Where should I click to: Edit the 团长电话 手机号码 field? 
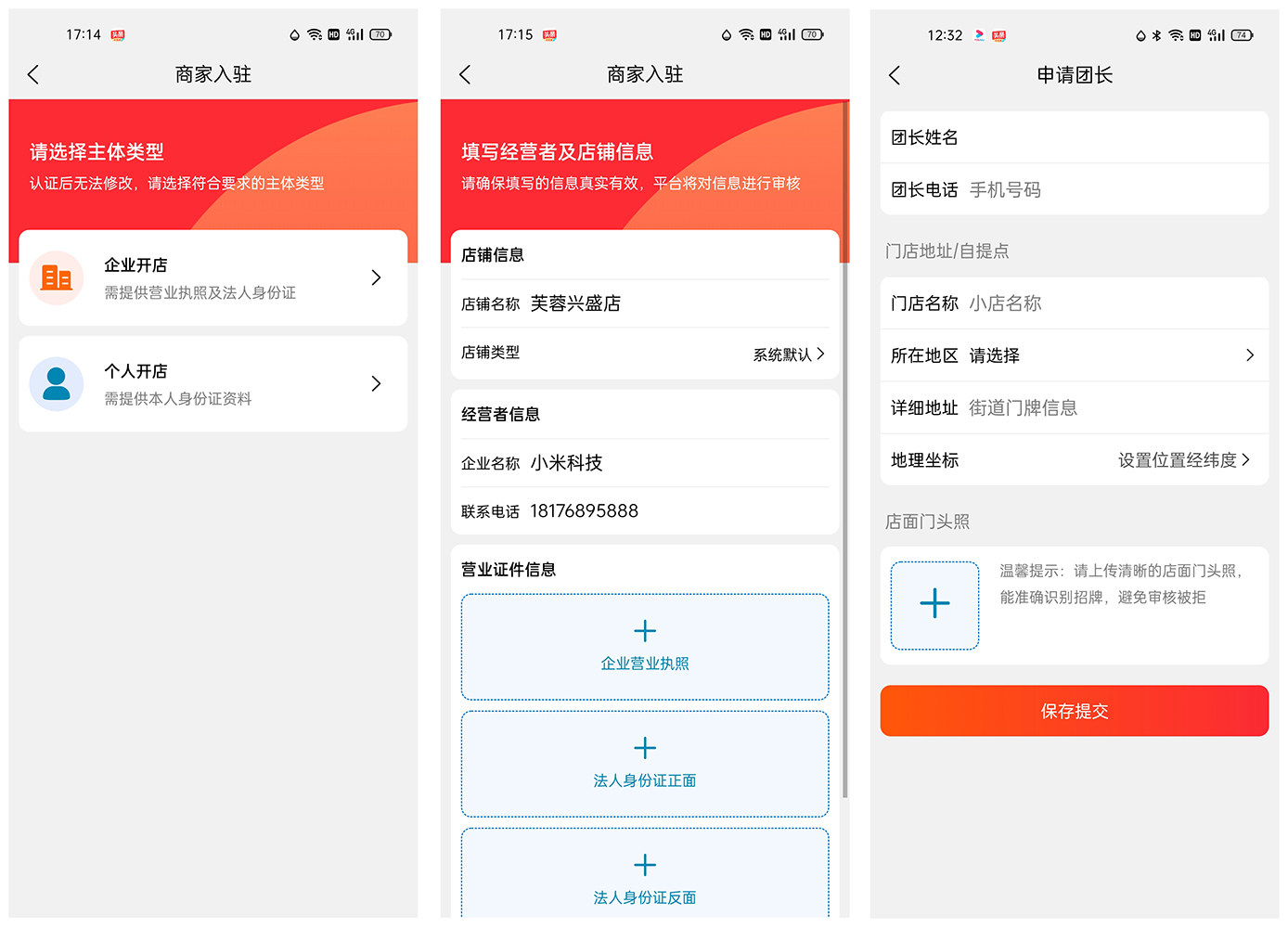(x=1075, y=189)
